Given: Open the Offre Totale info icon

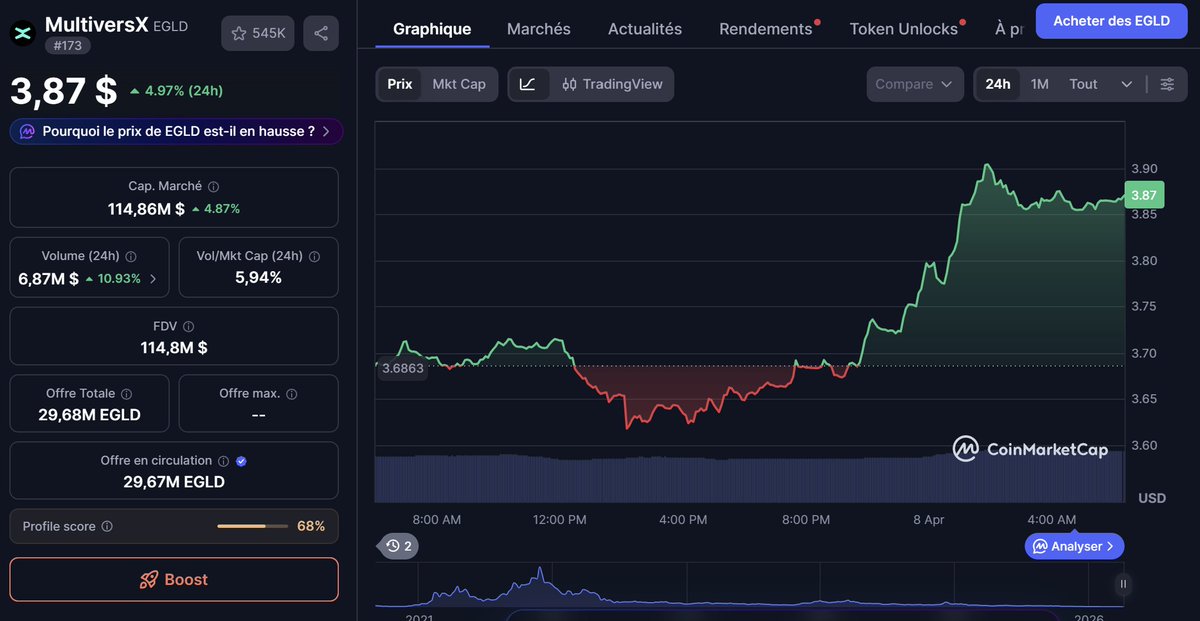Looking at the screenshot, I should [x=126, y=394].
